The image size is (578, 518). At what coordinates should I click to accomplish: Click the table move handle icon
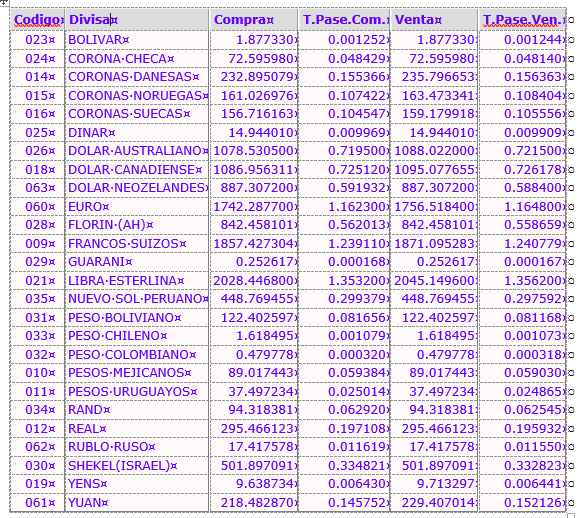point(3,2)
